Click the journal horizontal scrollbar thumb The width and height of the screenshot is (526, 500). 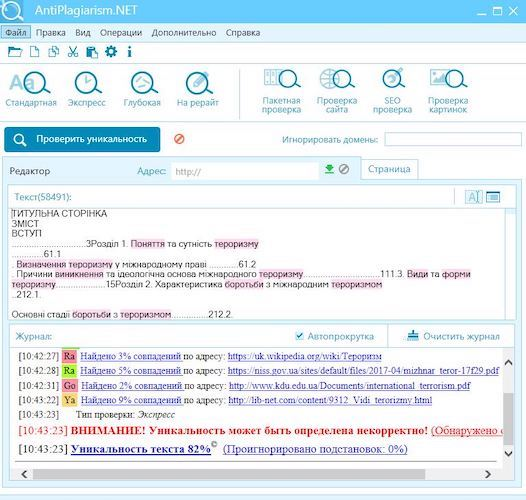229,474
